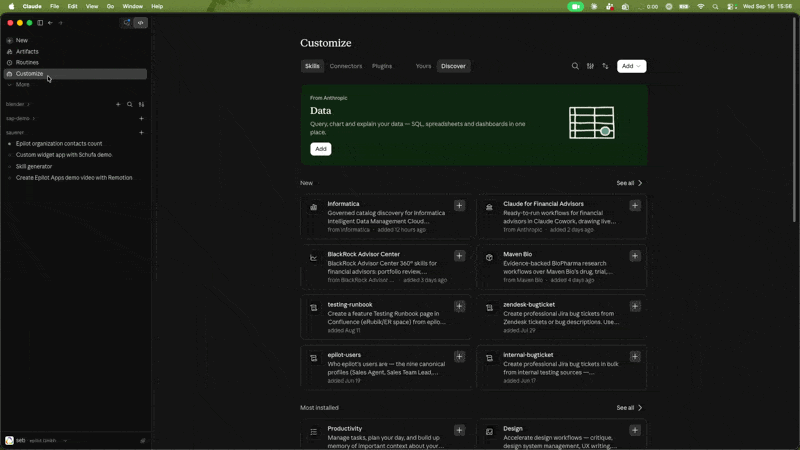Screen dimensions: 800x450
Task: Show the Discover filter
Action: tap(453, 66)
